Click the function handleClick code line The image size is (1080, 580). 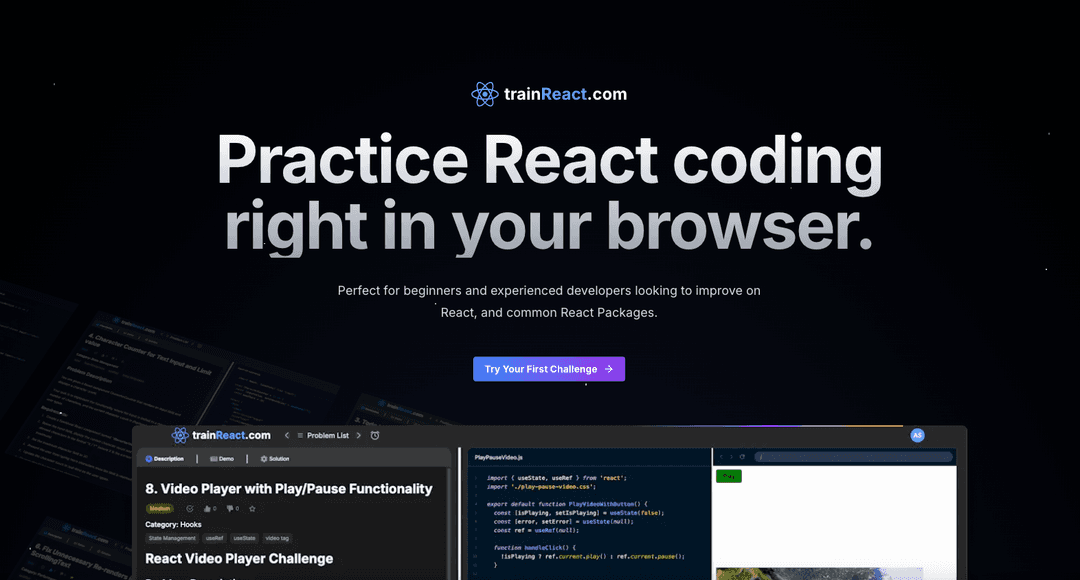tap(534, 548)
